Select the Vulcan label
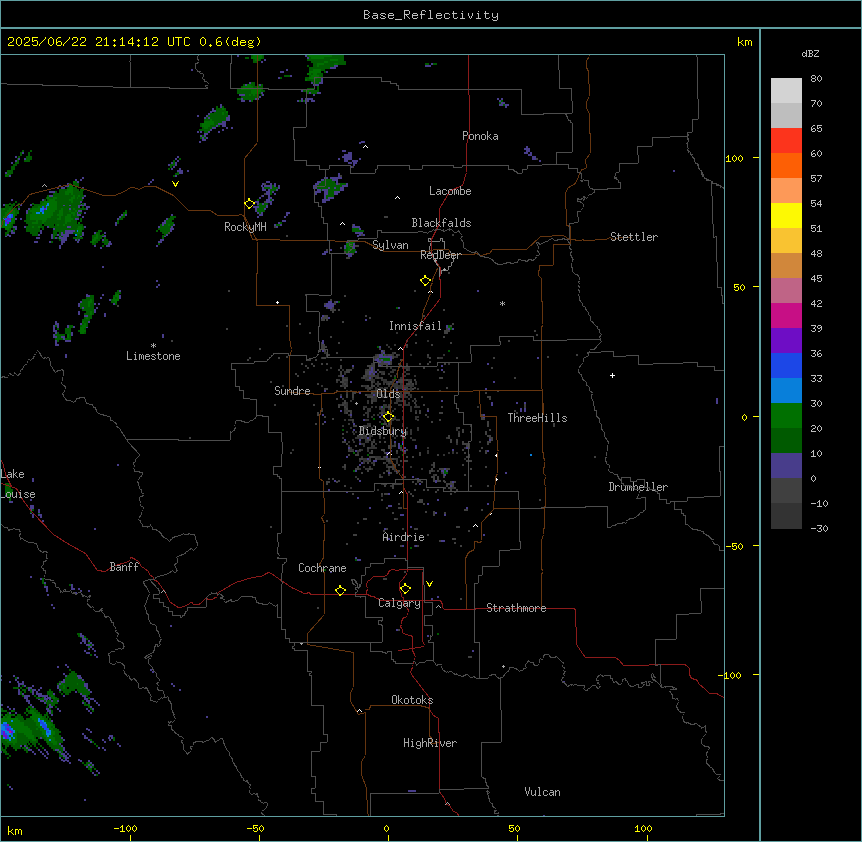The height and width of the screenshot is (842, 862). pos(542,792)
